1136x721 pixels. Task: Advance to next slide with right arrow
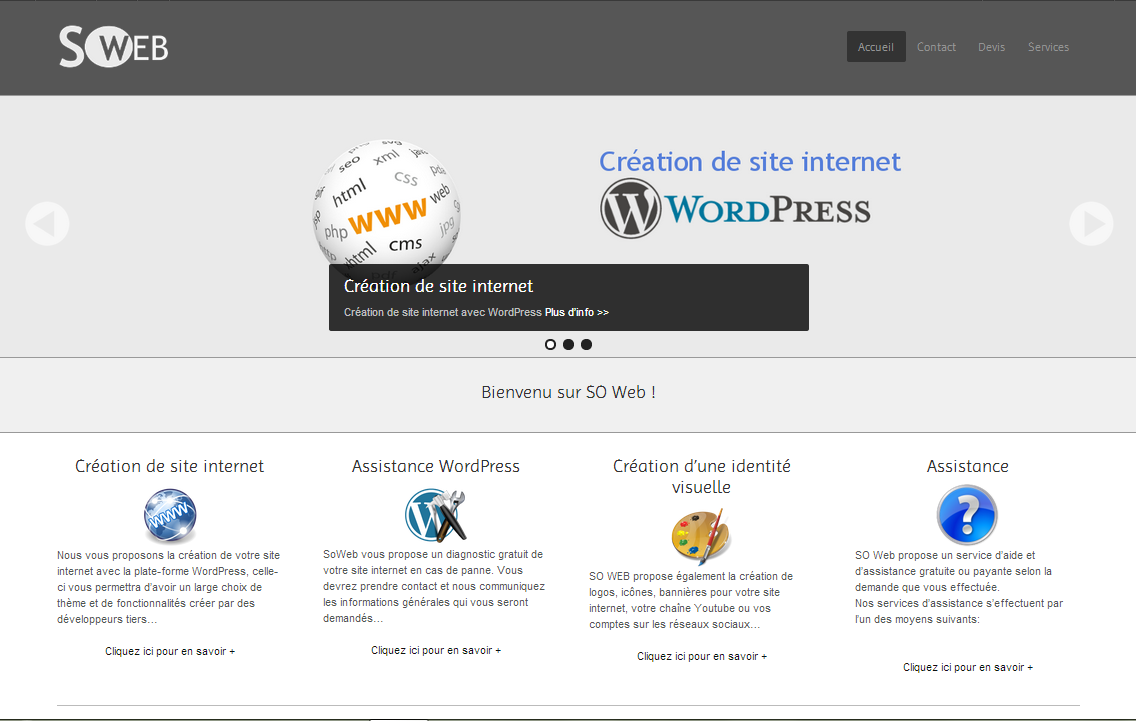click(x=1091, y=224)
